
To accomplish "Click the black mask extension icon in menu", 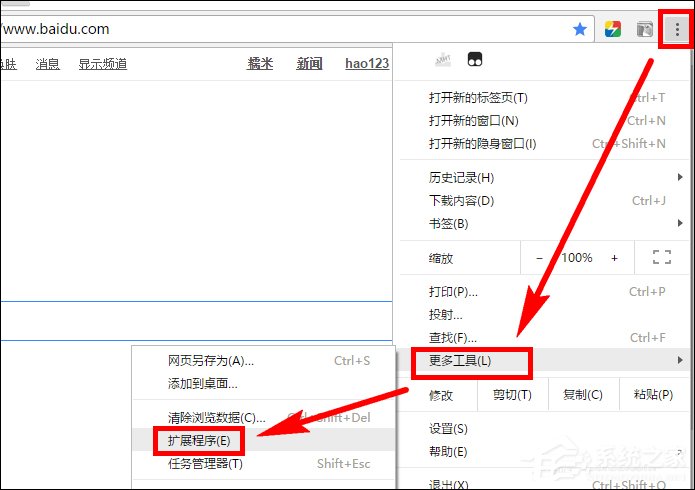I will click(x=475, y=59).
